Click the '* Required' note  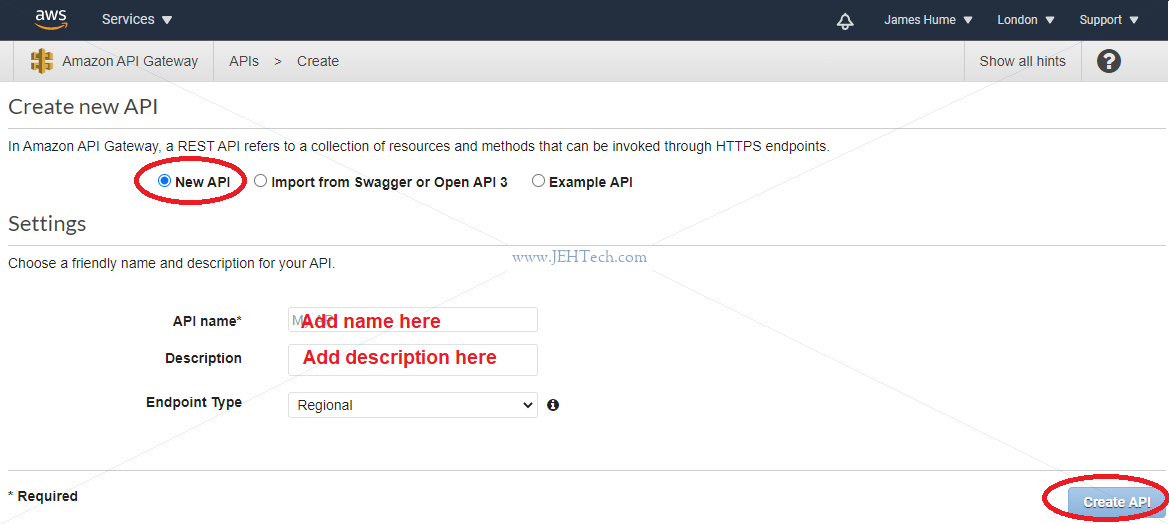point(42,496)
